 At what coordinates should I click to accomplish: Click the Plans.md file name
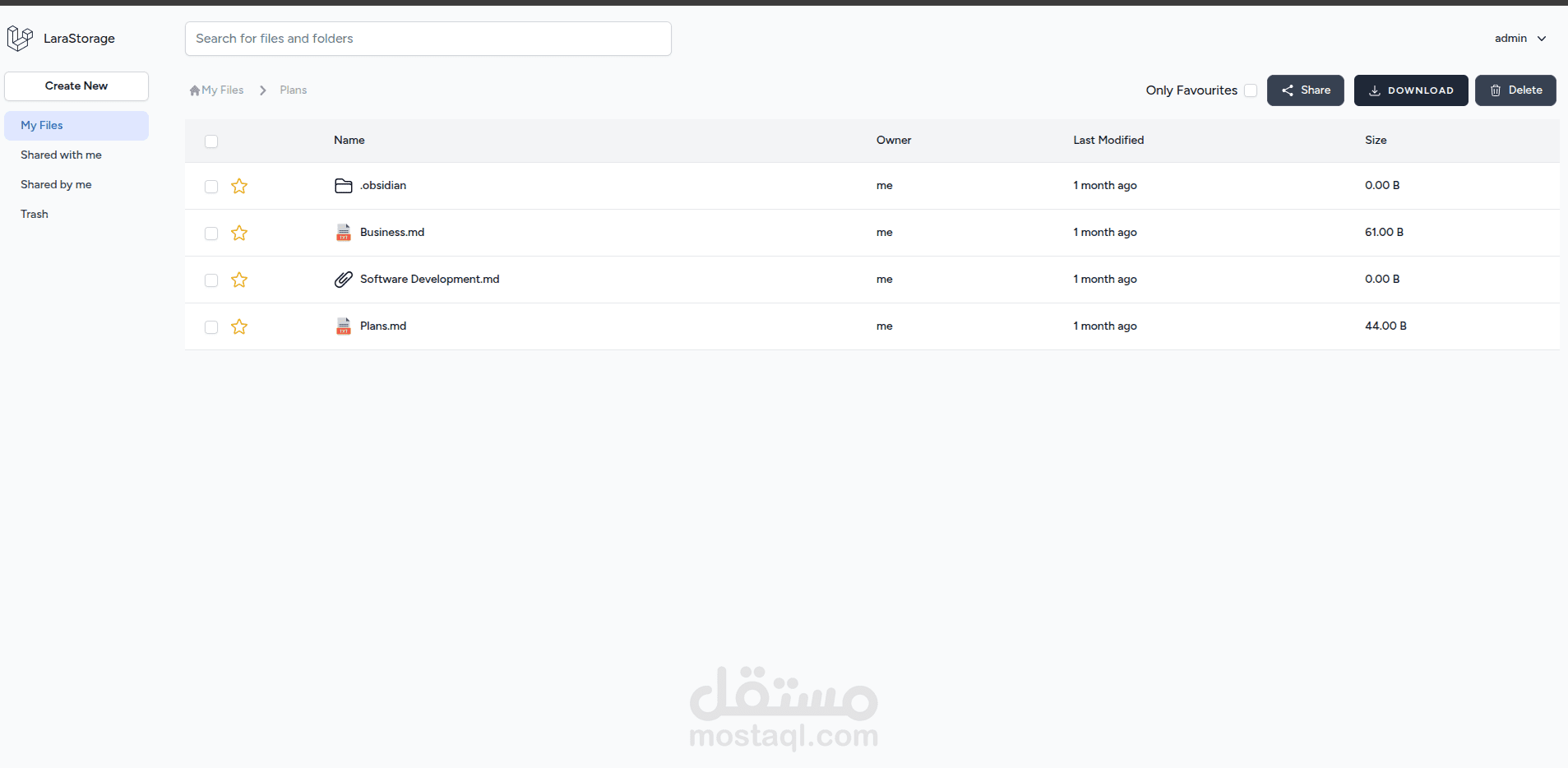tap(383, 326)
